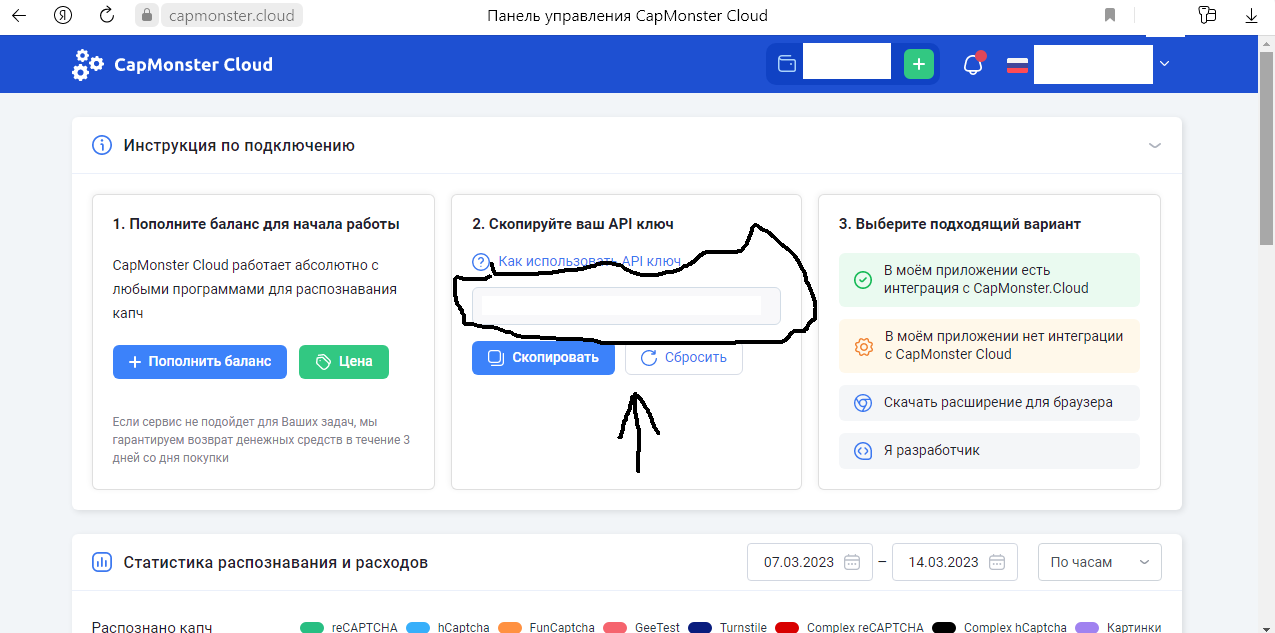Click the heading 1. Пополните баланс для начала работы

pyautogui.click(x=256, y=224)
